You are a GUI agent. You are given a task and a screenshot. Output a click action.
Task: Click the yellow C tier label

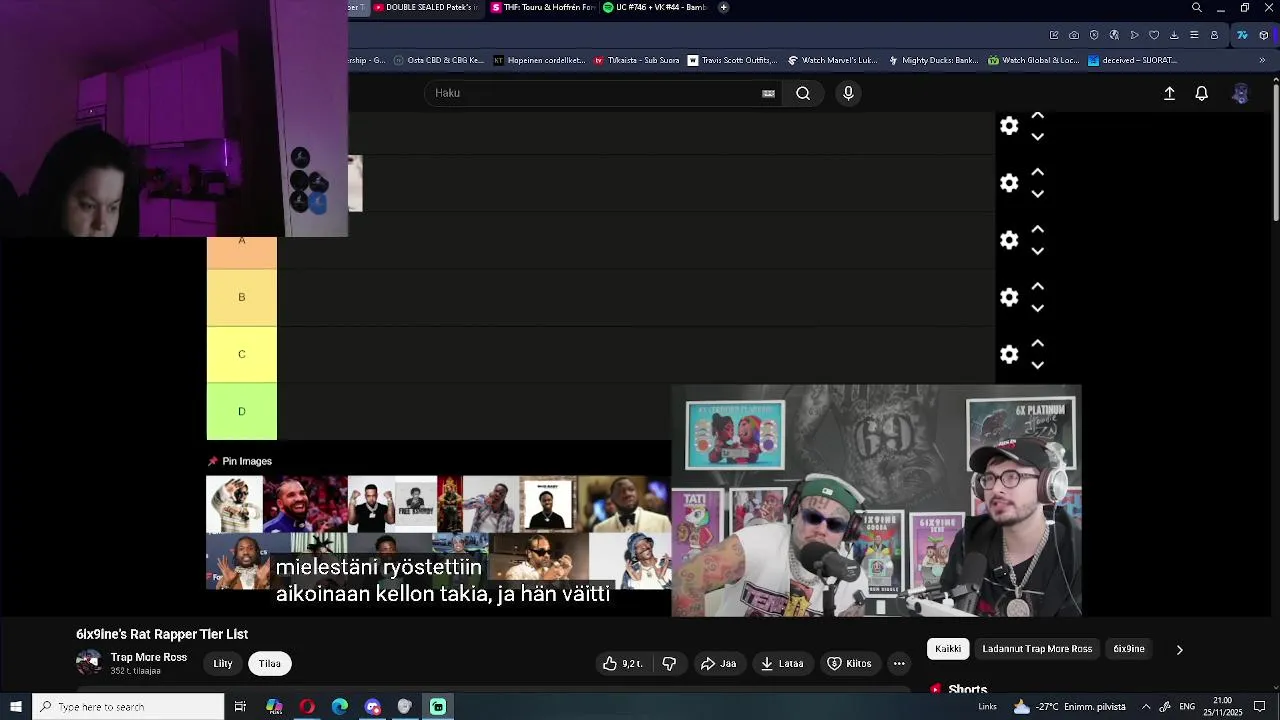click(x=241, y=354)
